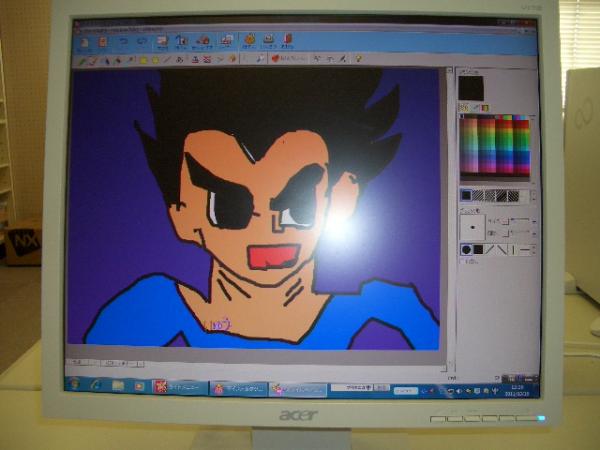Adjust the lower brush slider

pyautogui.click(x=520, y=232)
